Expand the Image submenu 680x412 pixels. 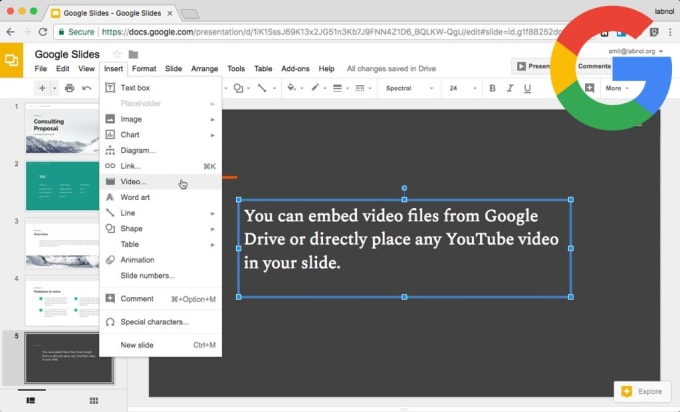(212, 119)
